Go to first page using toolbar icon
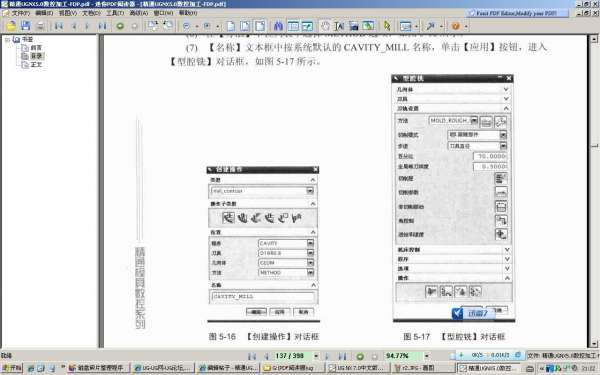Image resolution: width=600 pixels, height=375 pixels. 59,26
